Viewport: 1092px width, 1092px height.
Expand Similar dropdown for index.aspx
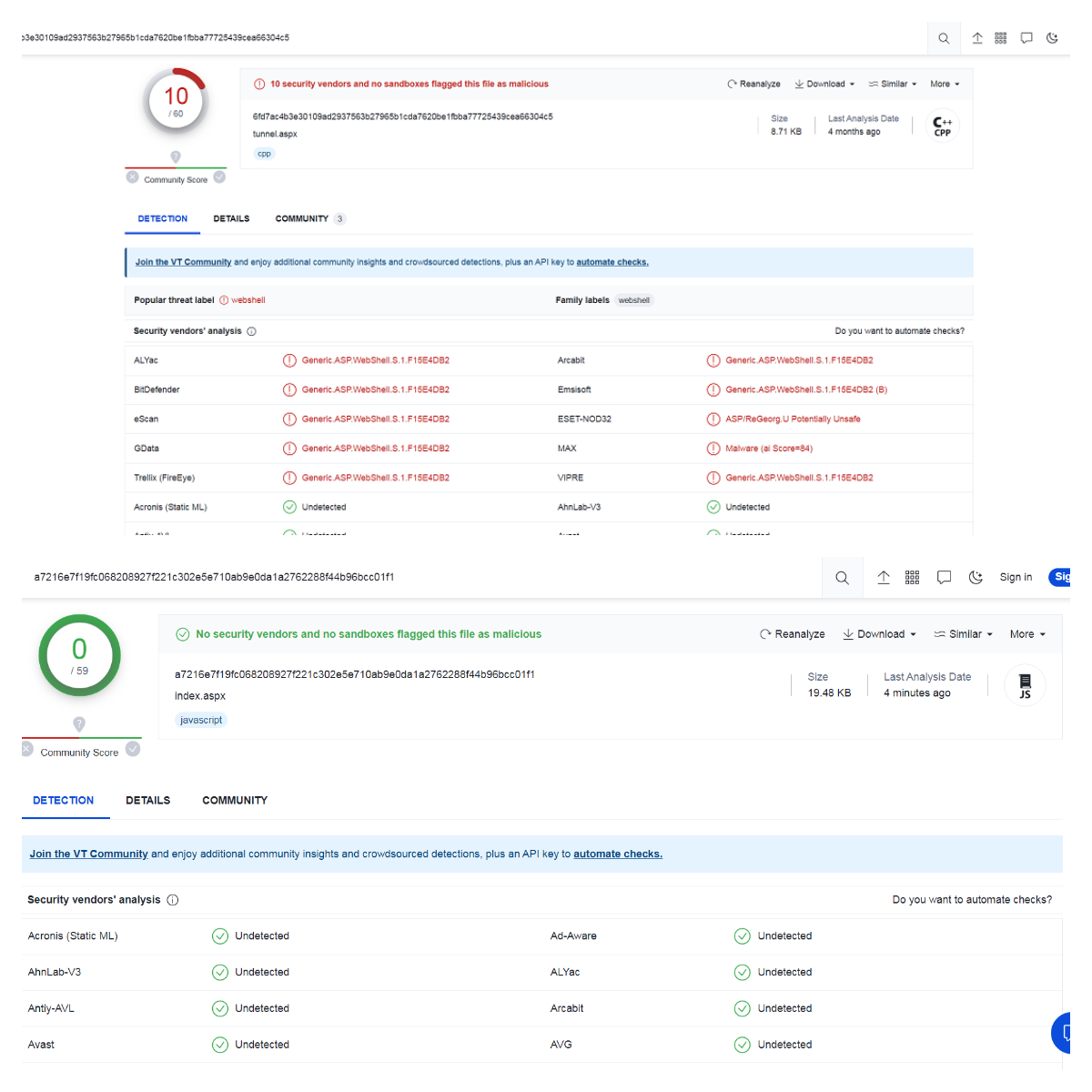pyautogui.click(x=963, y=634)
